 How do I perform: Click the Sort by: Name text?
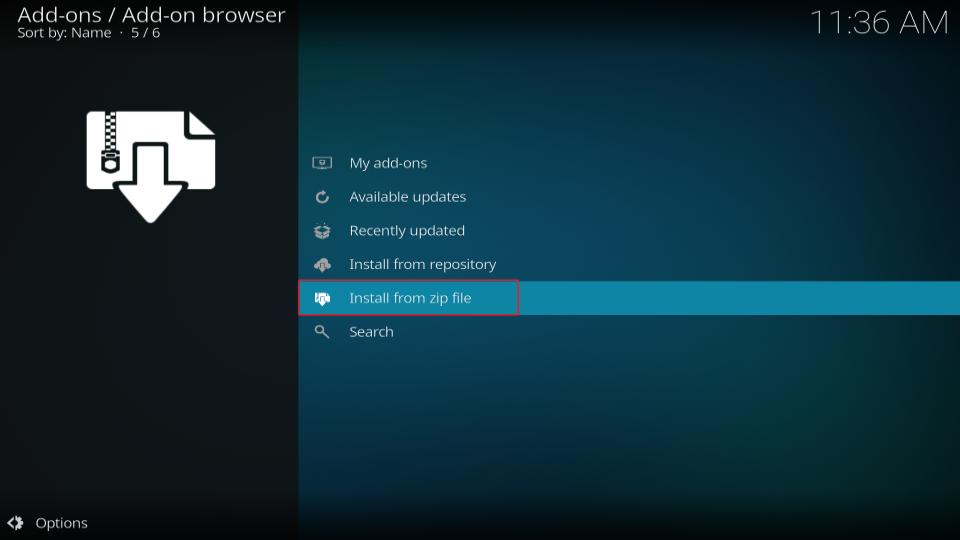point(64,33)
